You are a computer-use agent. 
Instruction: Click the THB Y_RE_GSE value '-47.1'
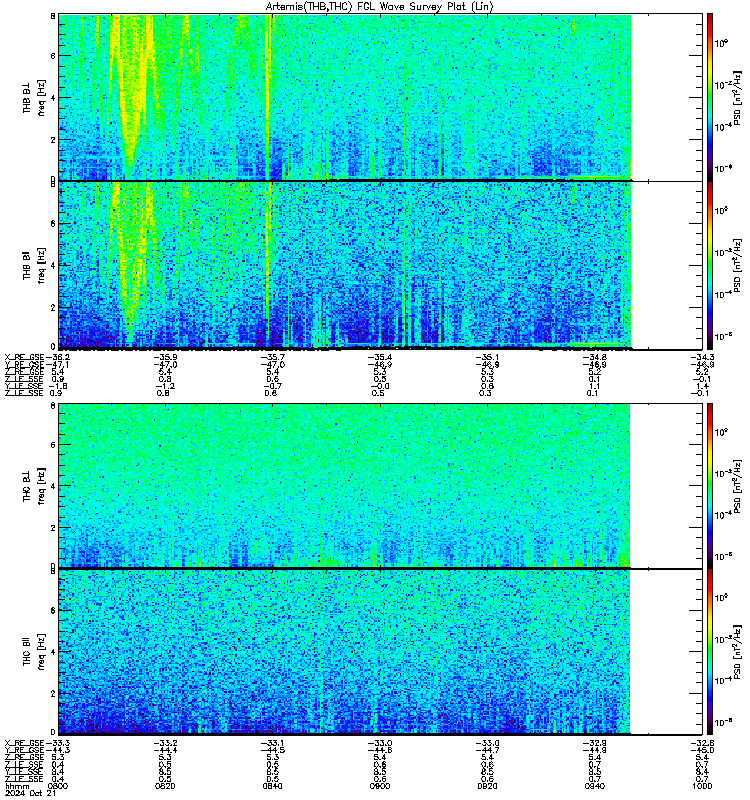57,365
